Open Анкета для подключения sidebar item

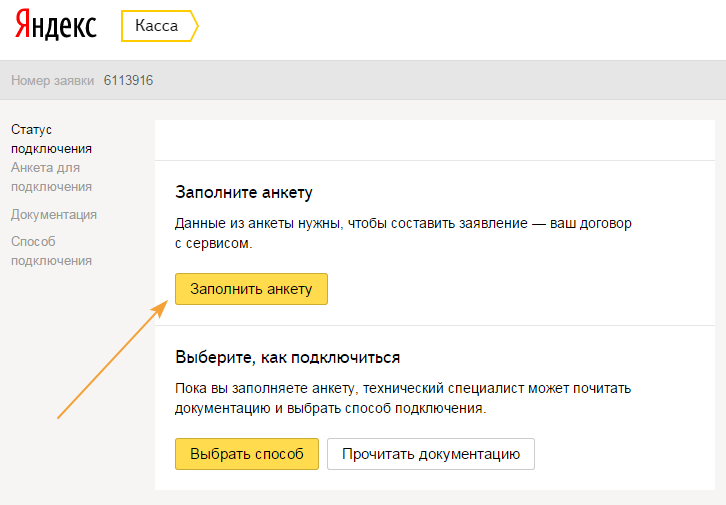(x=51, y=177)
